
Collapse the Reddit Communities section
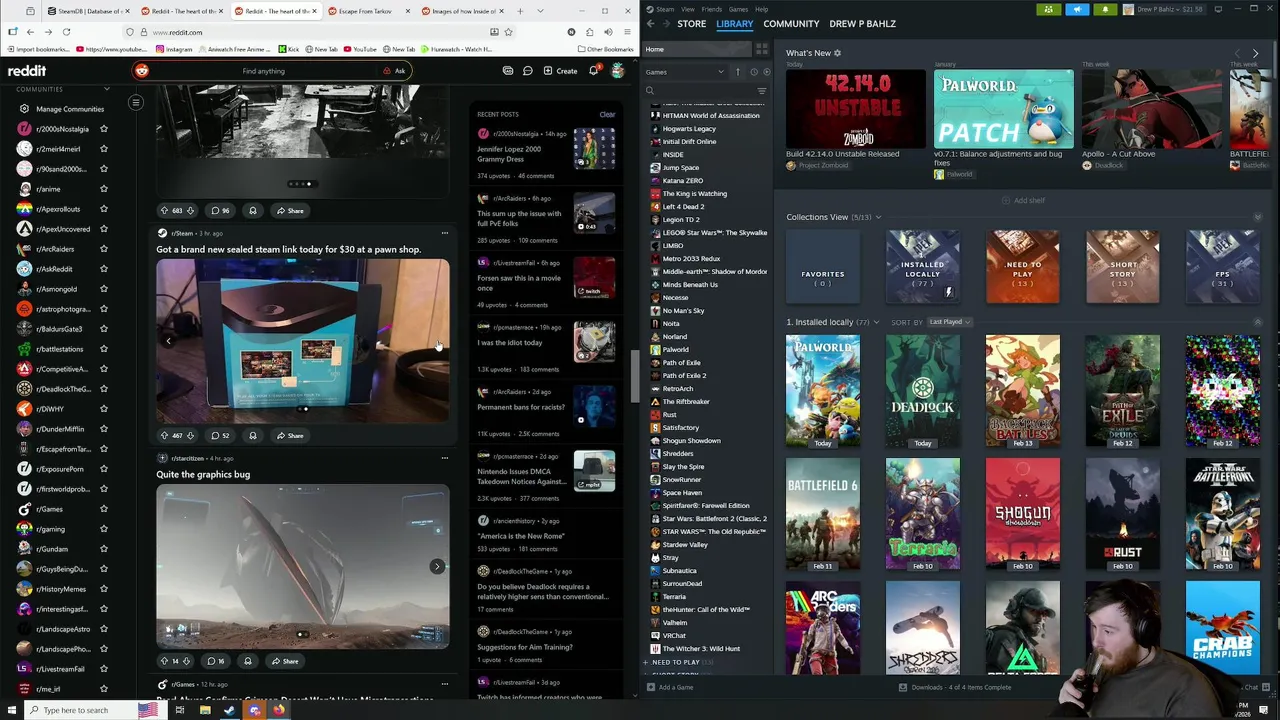[x=107, y=89]
